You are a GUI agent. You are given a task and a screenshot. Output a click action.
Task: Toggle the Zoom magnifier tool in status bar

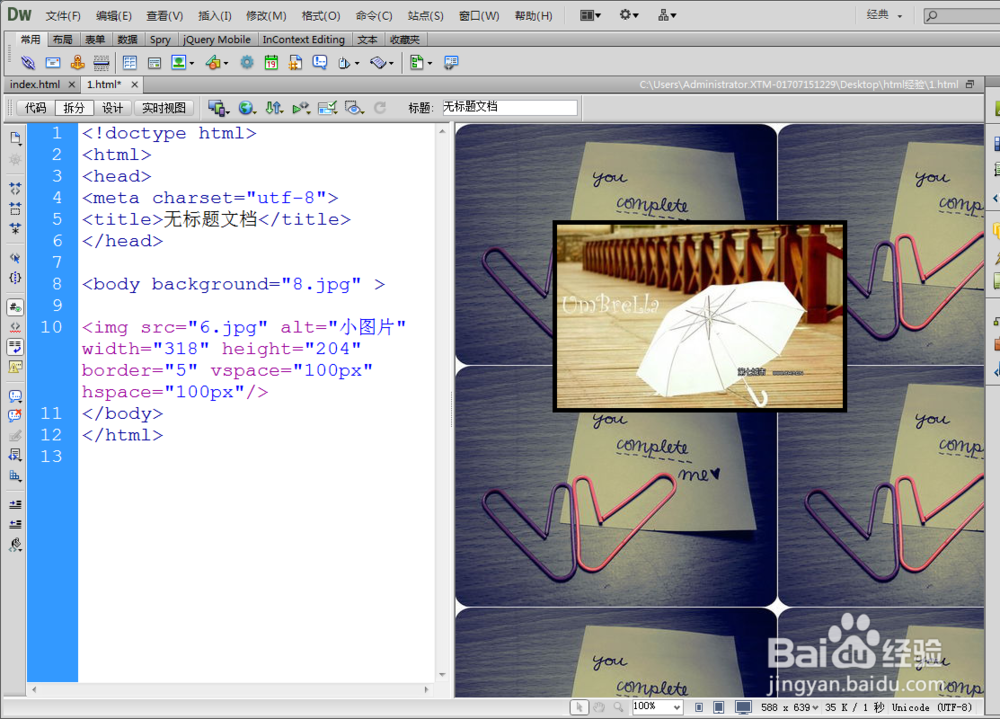[x=618, y=707]
